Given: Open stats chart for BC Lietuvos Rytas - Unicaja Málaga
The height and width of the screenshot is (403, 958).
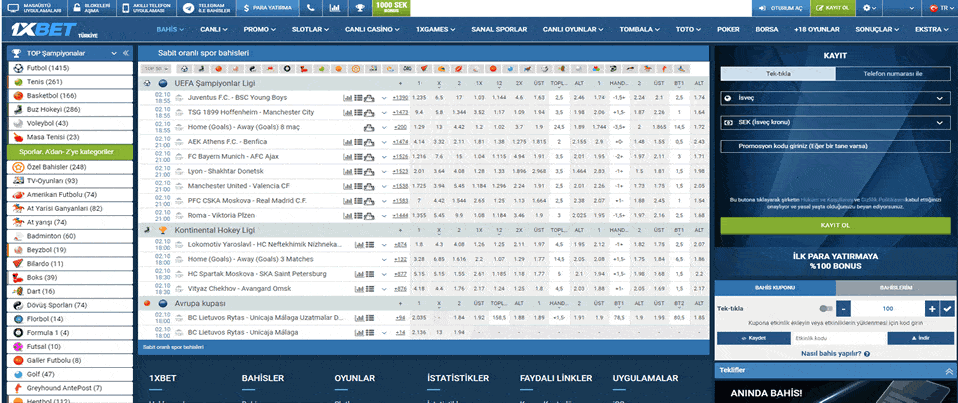Looking at the screenshot, I should tap(359, 333).
